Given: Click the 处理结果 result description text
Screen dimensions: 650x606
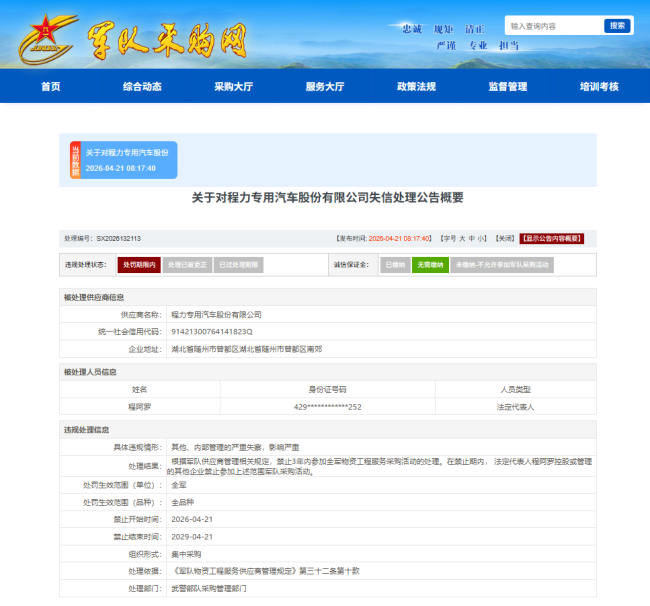Looking at the screenshot, I should 379,466.
